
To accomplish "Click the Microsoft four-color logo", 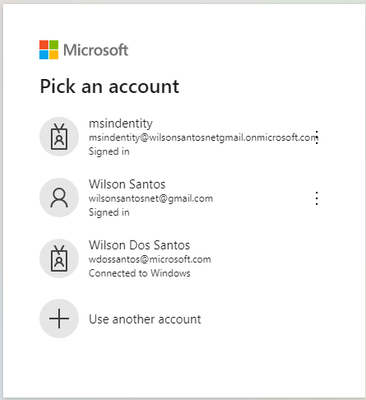I will [49, 50].
